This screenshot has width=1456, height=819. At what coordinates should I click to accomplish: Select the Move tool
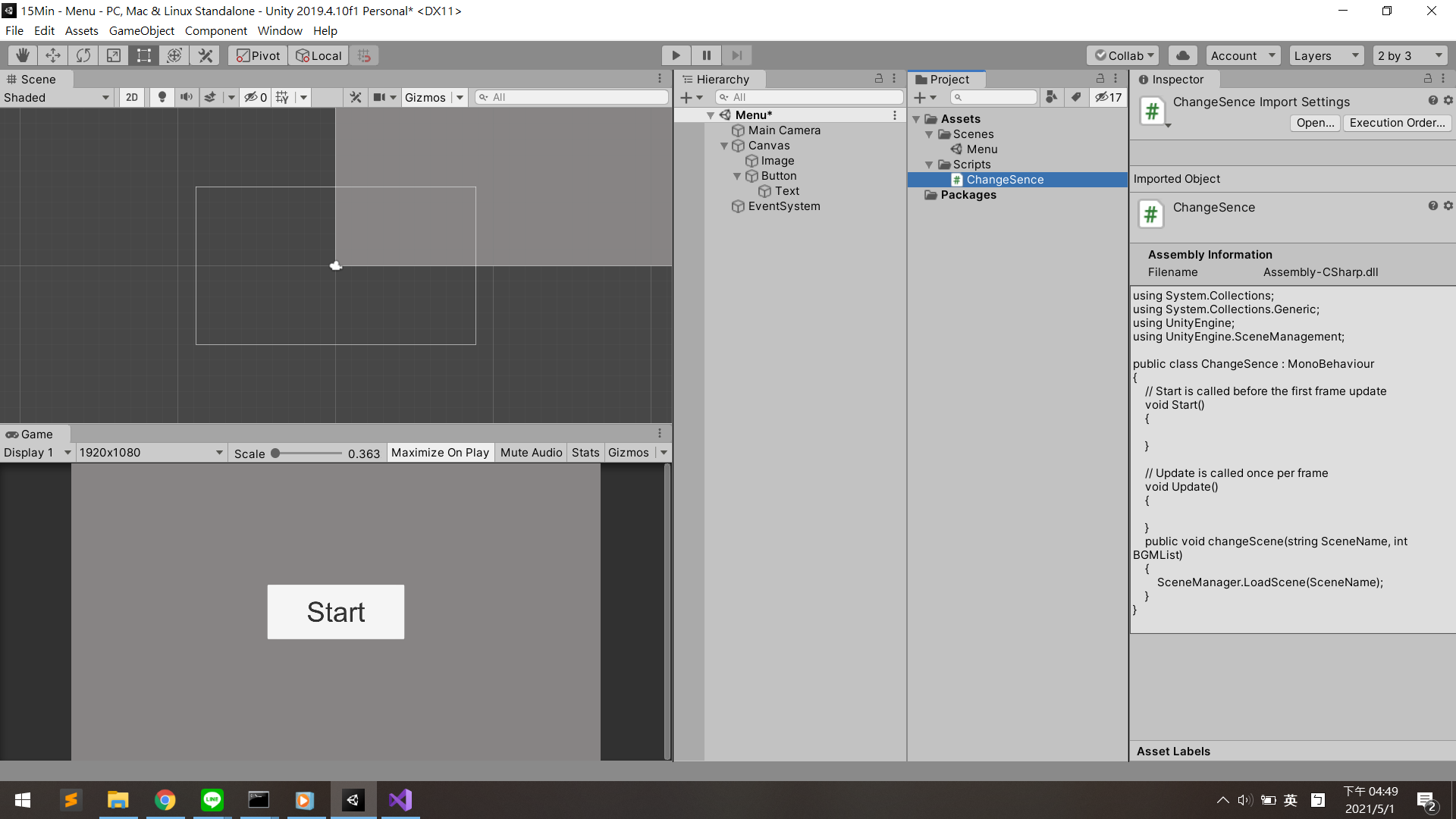[x=53, y=55]
